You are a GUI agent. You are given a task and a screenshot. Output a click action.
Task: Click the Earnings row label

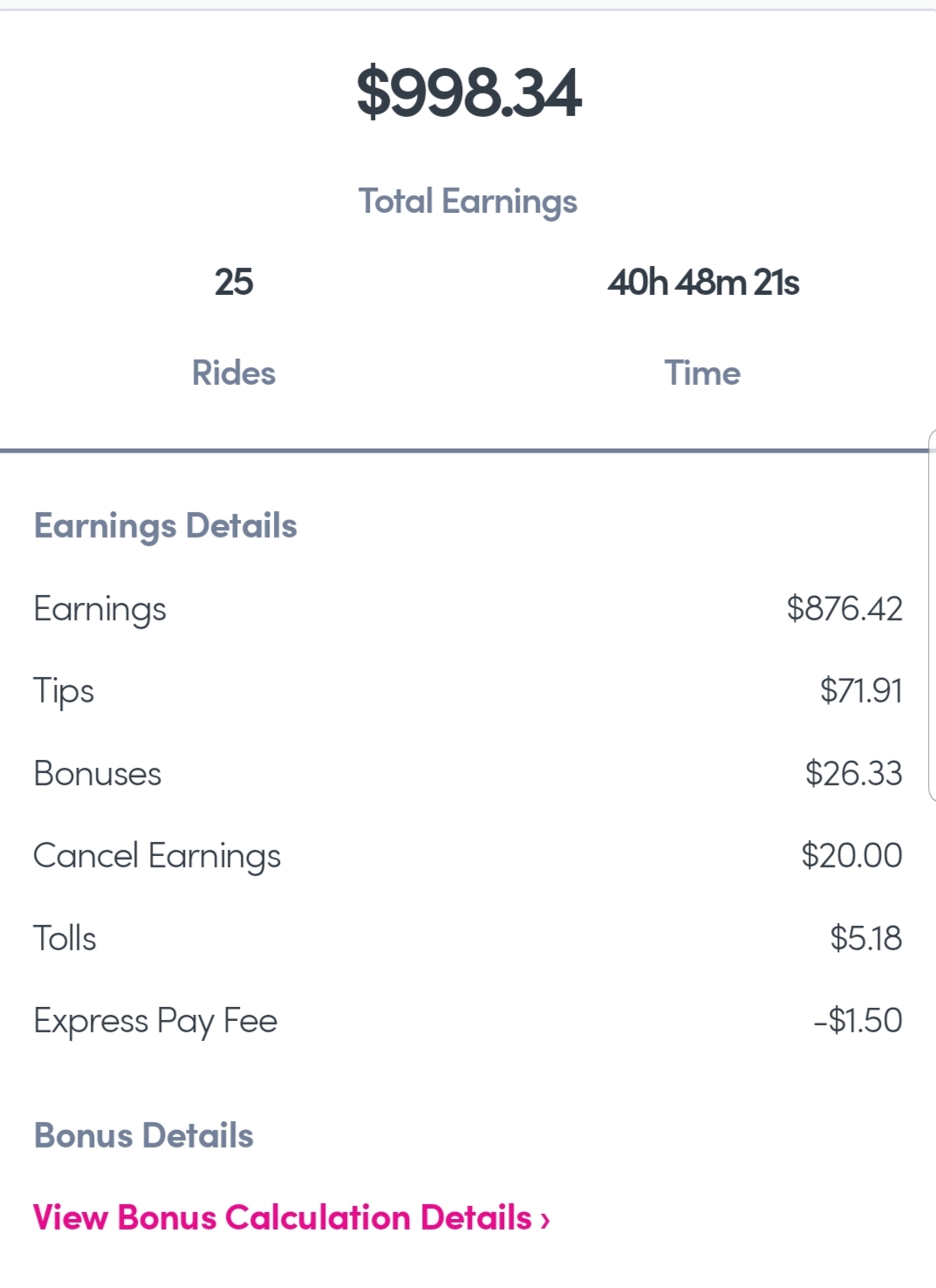pos(100,609)
